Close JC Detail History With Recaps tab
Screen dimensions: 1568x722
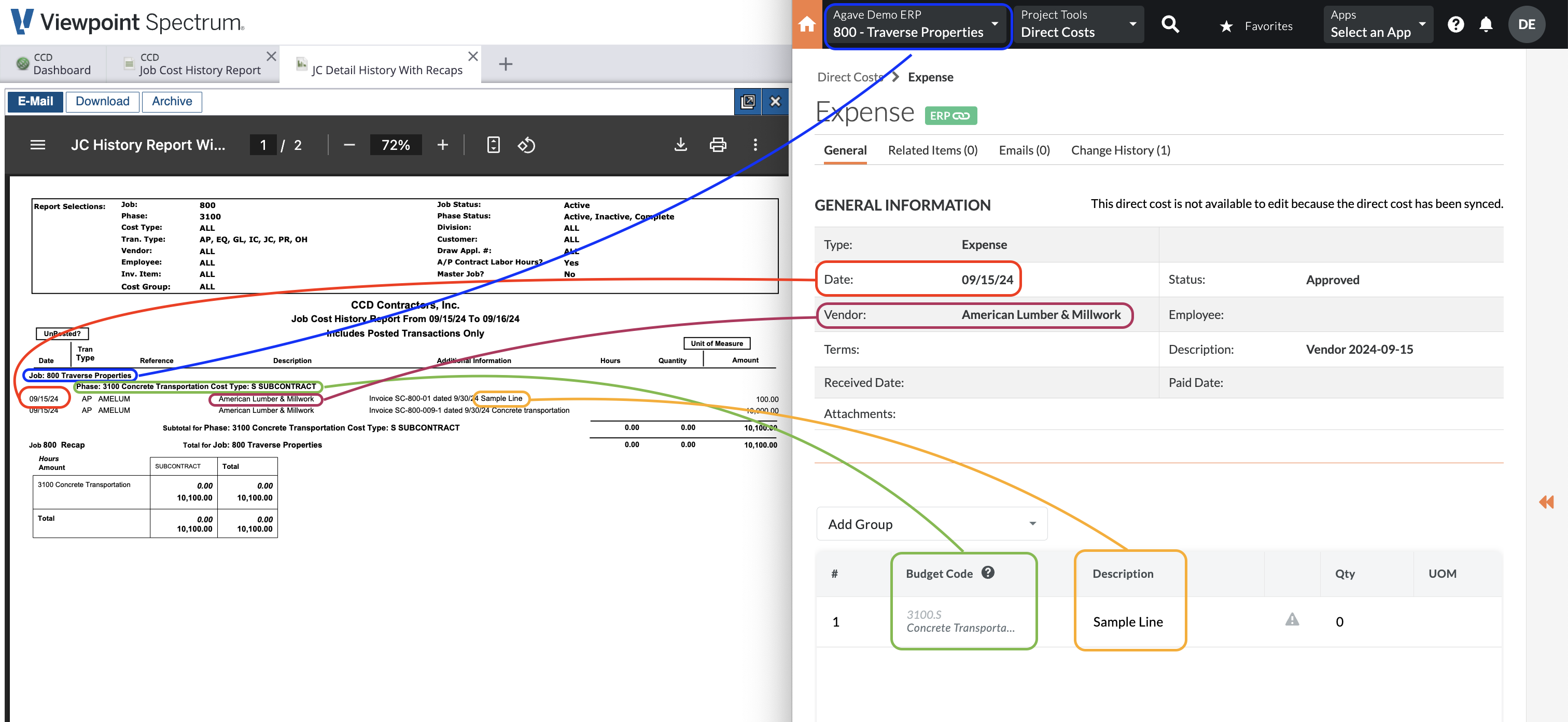(x=473, y=56)
